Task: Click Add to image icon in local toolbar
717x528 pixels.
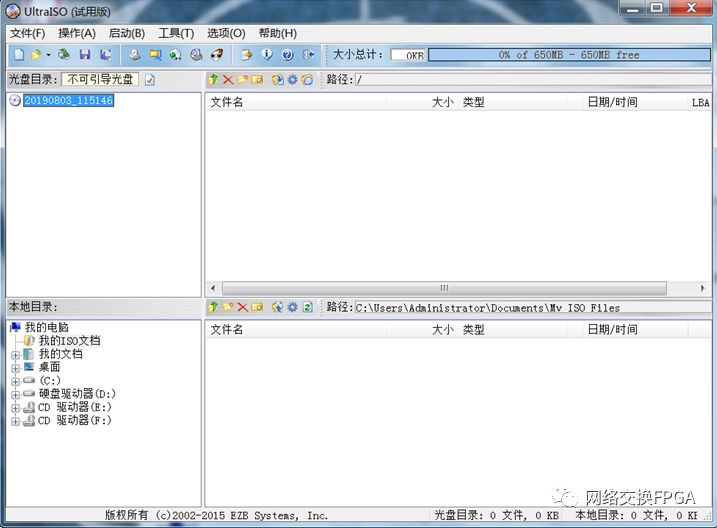Action: coord(278,307)
